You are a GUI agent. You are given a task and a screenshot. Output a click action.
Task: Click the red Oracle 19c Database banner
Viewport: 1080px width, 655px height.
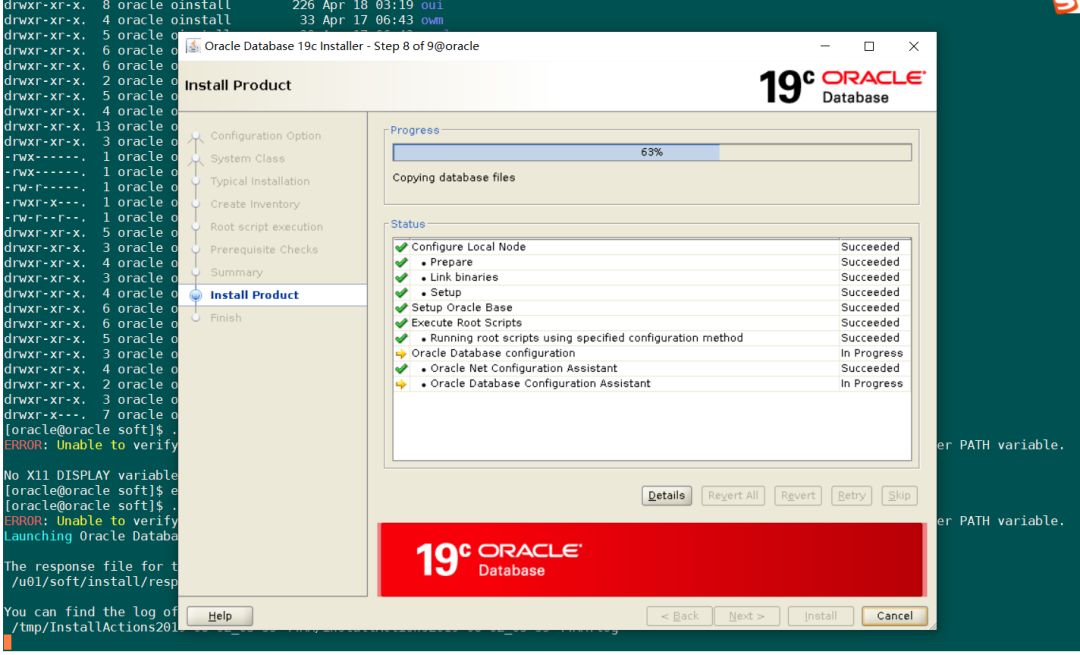coord(651,559)
